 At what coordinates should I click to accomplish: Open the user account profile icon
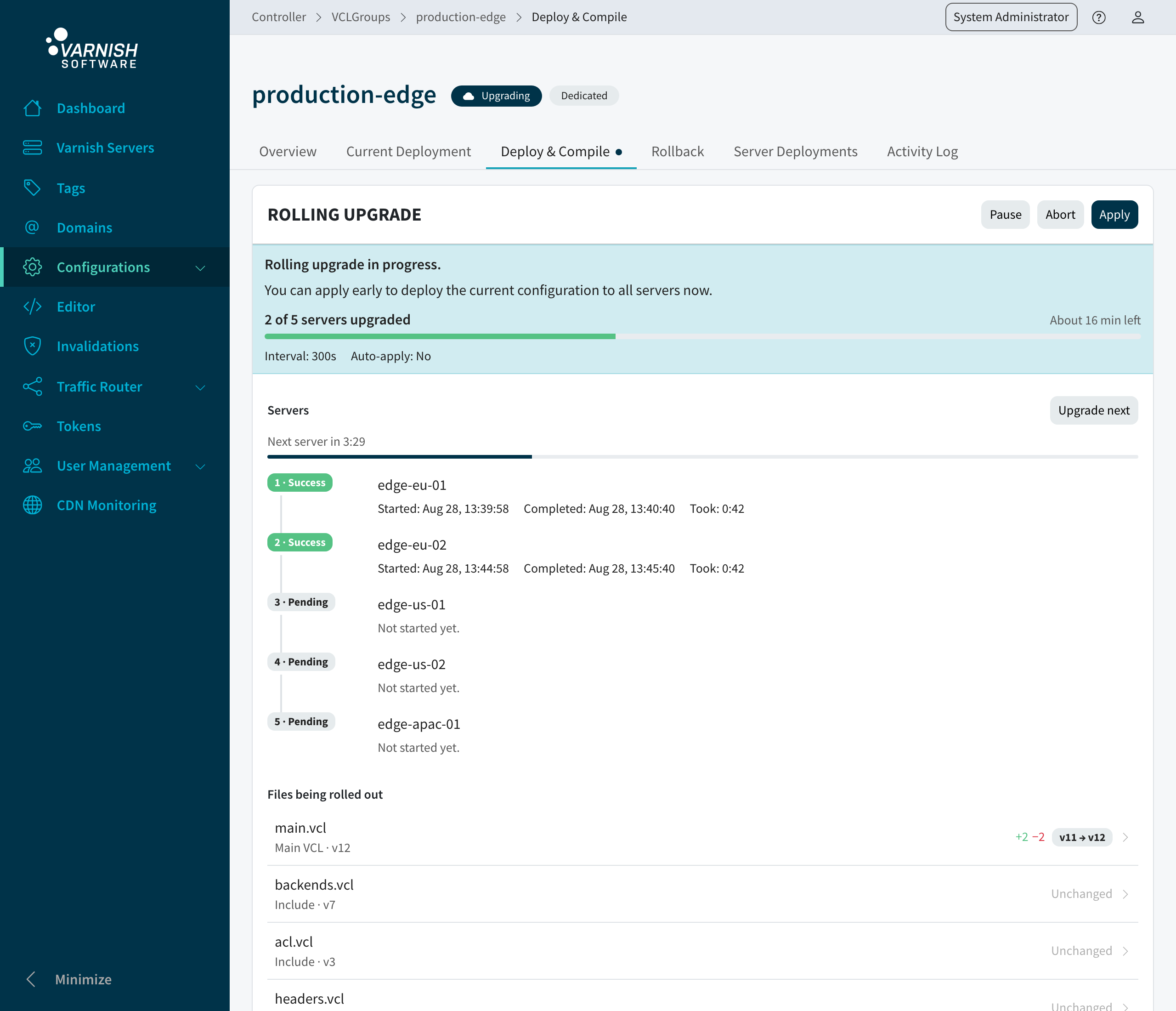(x=1137, y=17)
